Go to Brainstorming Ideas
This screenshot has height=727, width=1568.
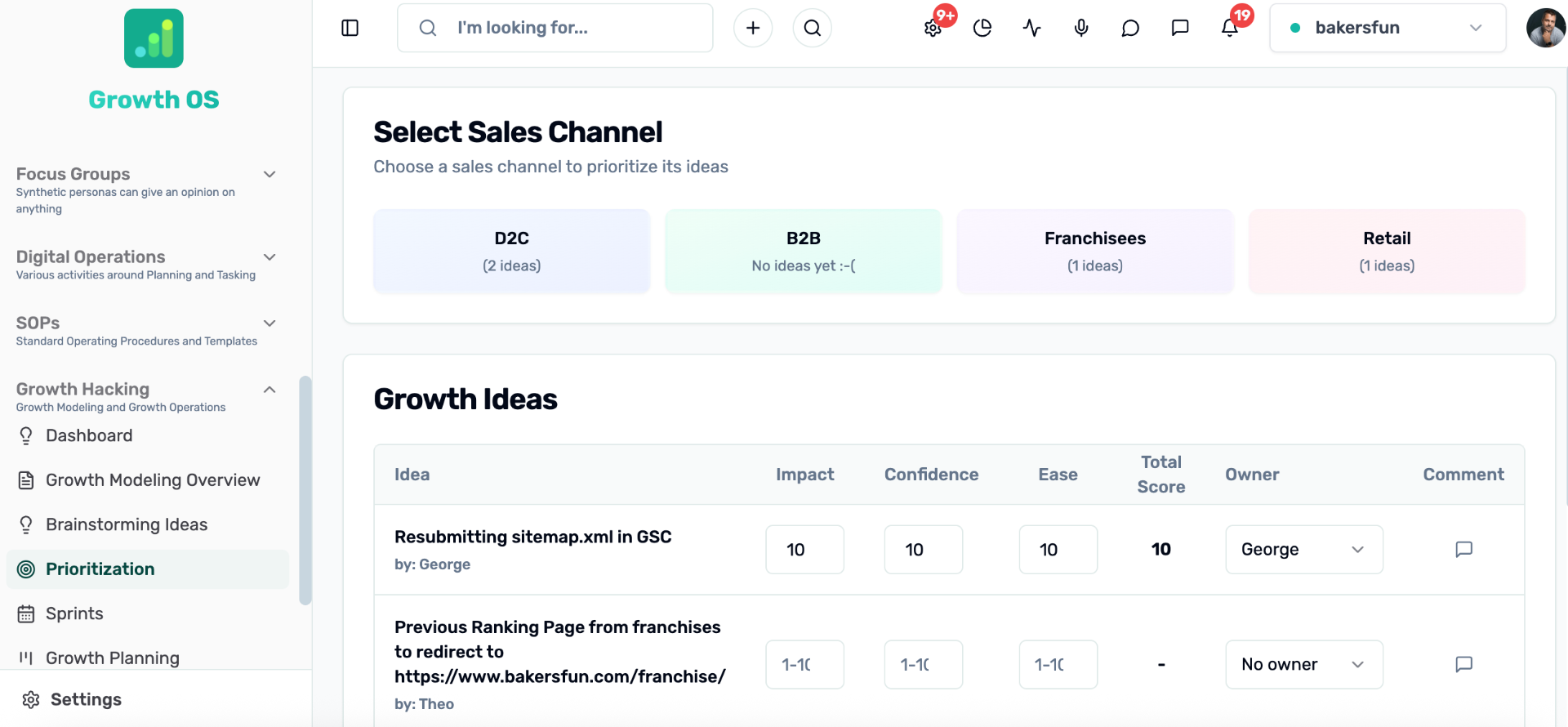coord(148,524)
